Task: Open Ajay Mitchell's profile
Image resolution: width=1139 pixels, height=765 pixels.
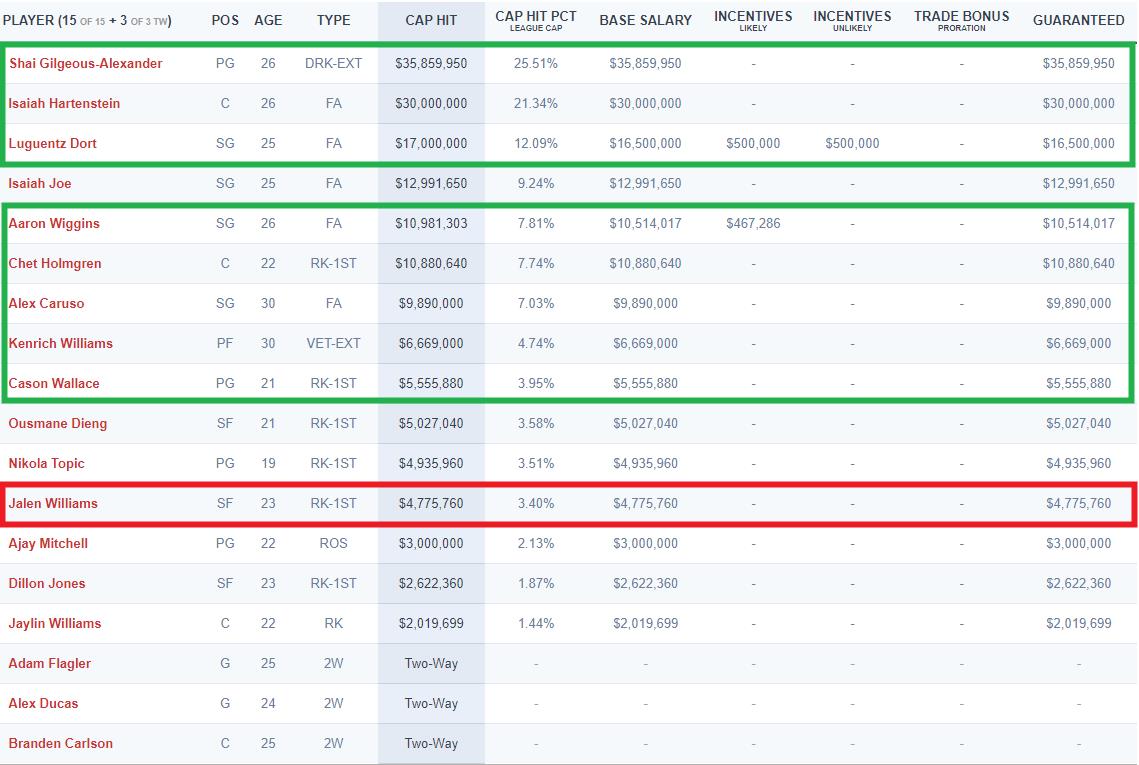Action: 48,543
